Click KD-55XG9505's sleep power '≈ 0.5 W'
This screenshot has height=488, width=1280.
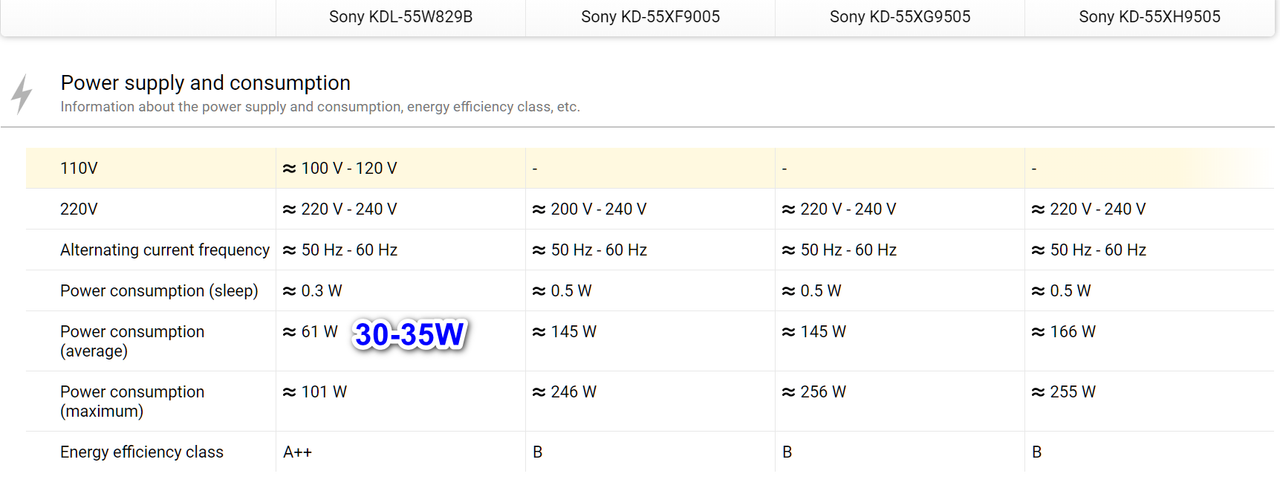coord(812,291)
